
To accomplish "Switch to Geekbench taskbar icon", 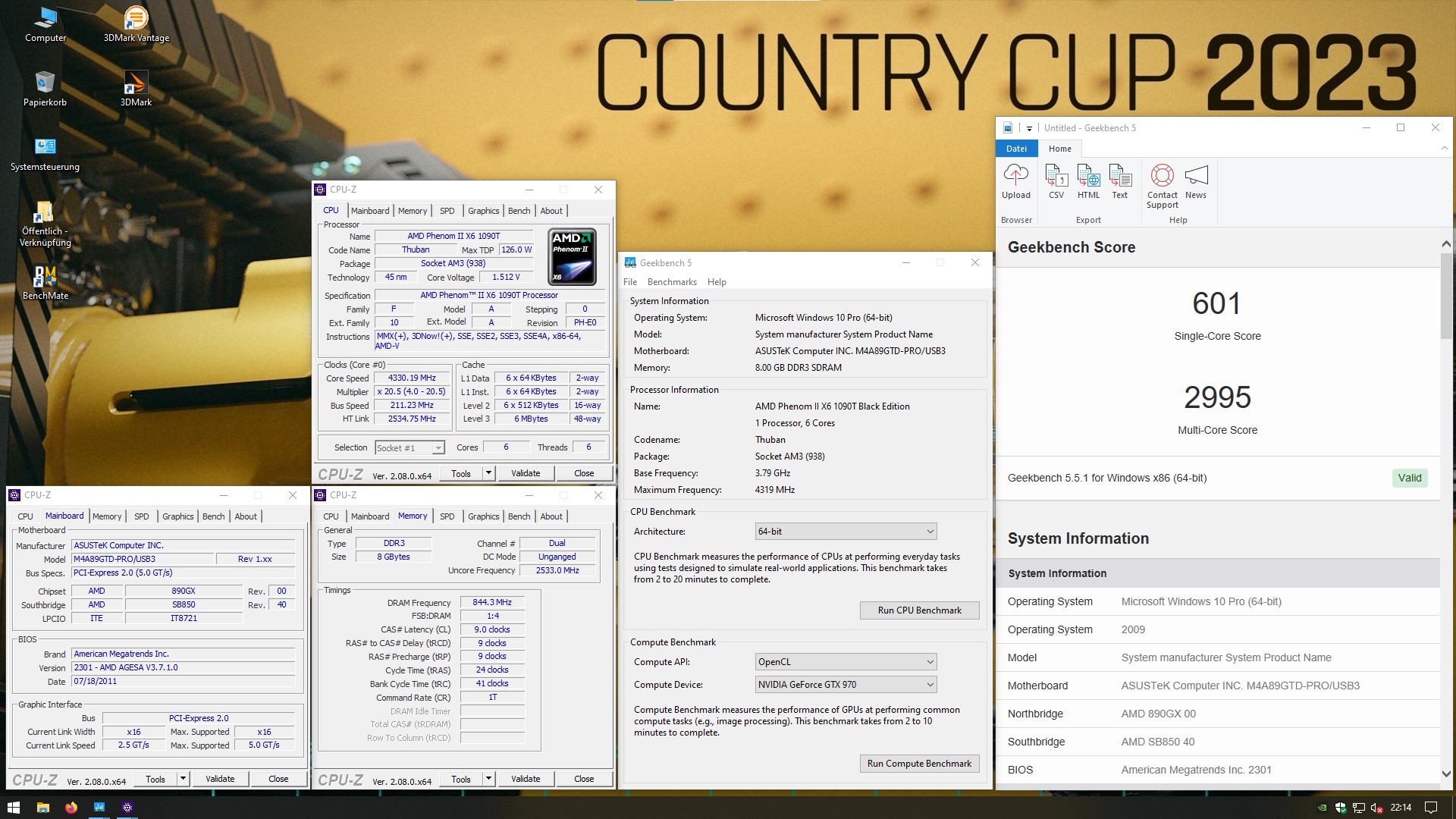I will (99, 808).
